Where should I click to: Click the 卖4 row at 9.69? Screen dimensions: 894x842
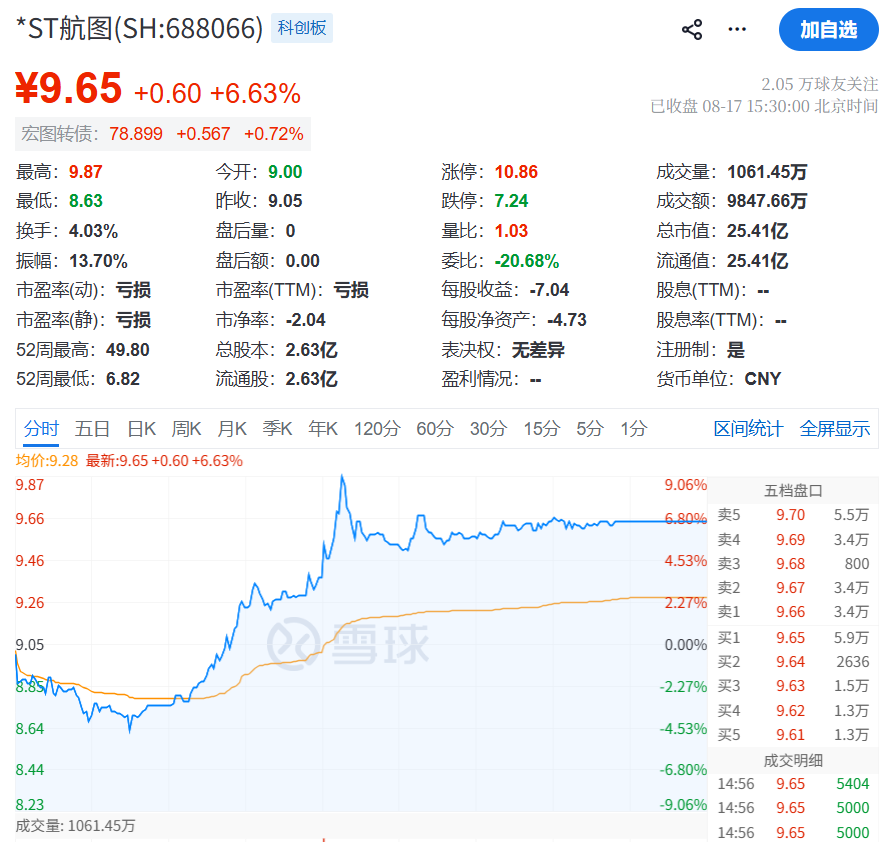[x=793, y=539]
